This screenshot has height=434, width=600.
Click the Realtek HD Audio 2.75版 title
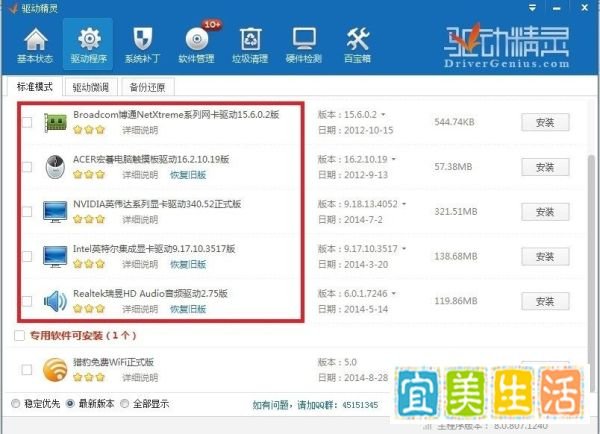coord(150,294)
